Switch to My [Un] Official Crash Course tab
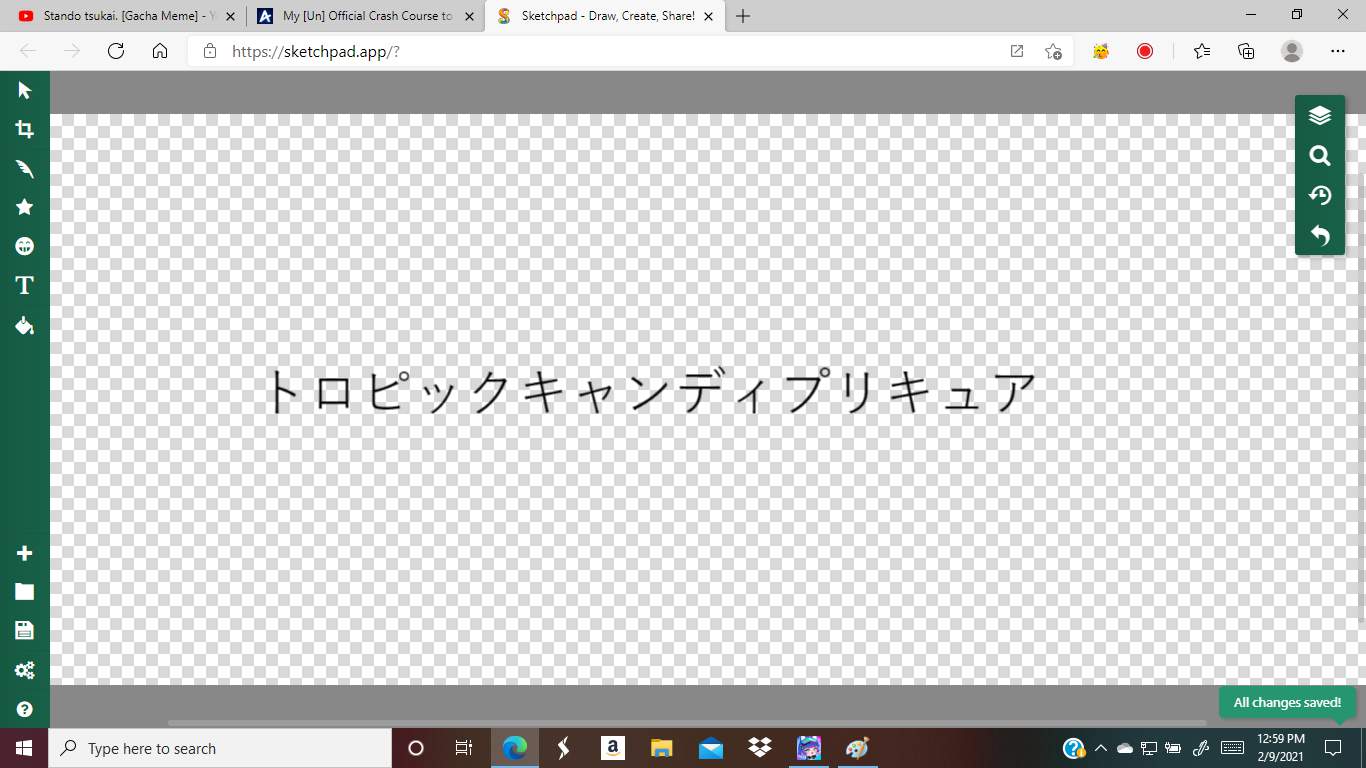 tap(365, 16)
